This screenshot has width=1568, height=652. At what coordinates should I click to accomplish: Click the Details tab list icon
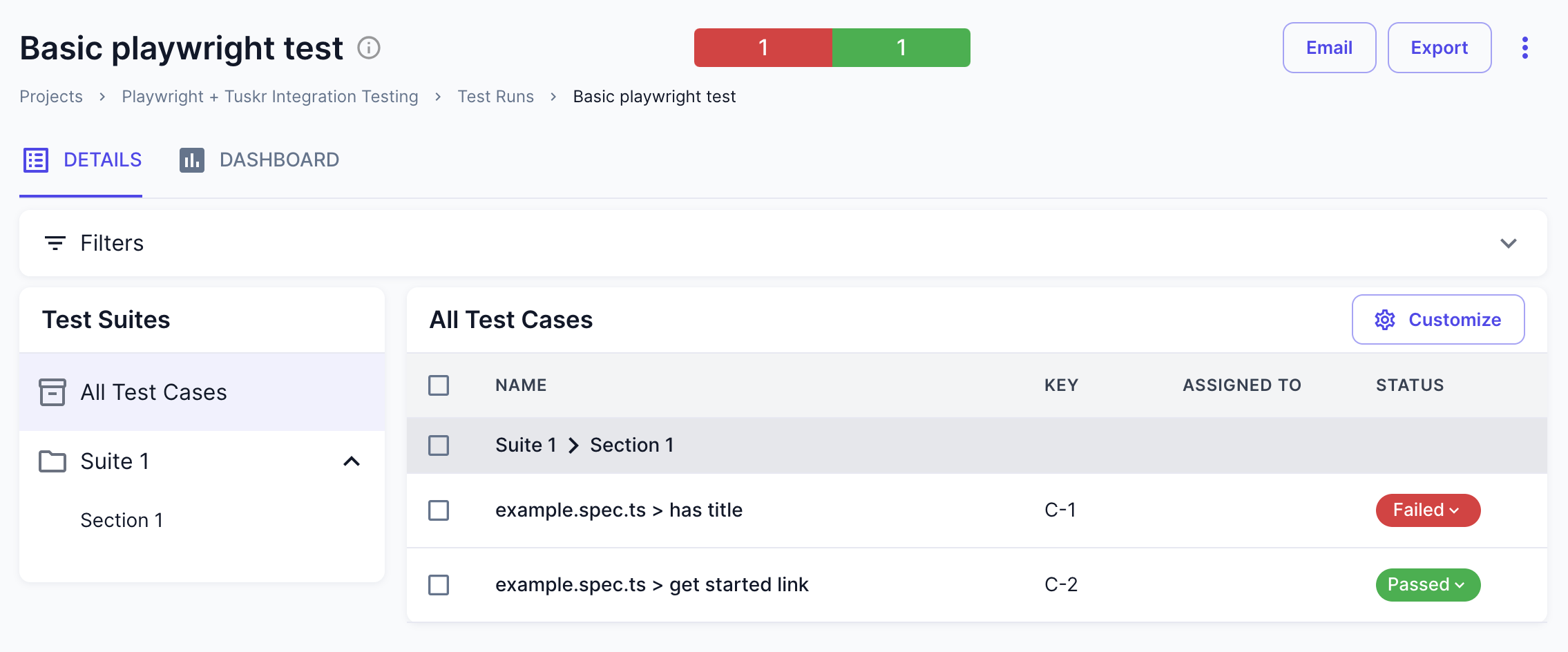[x=36, y=160]
